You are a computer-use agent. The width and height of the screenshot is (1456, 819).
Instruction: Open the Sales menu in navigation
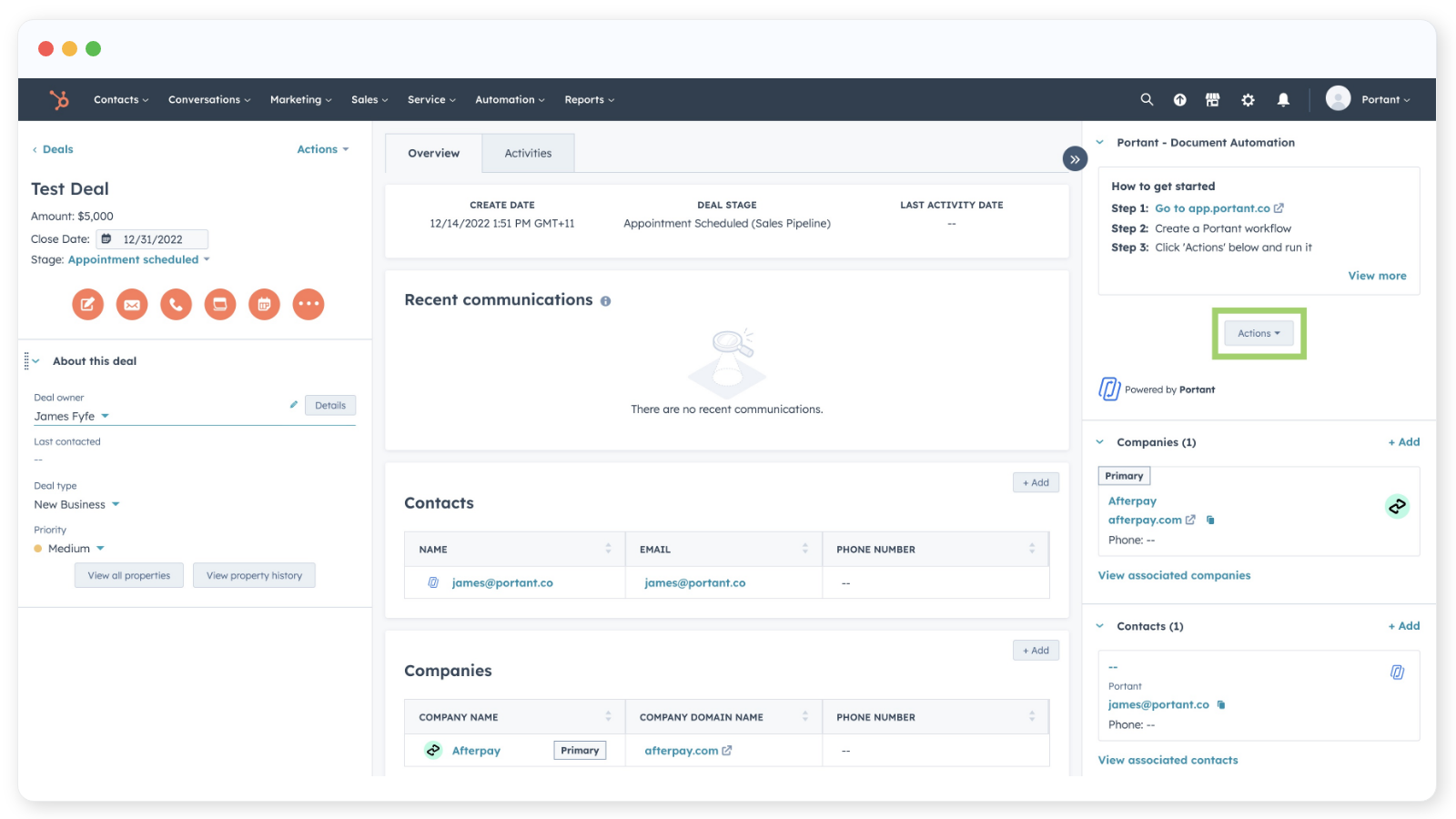(369, 100)
